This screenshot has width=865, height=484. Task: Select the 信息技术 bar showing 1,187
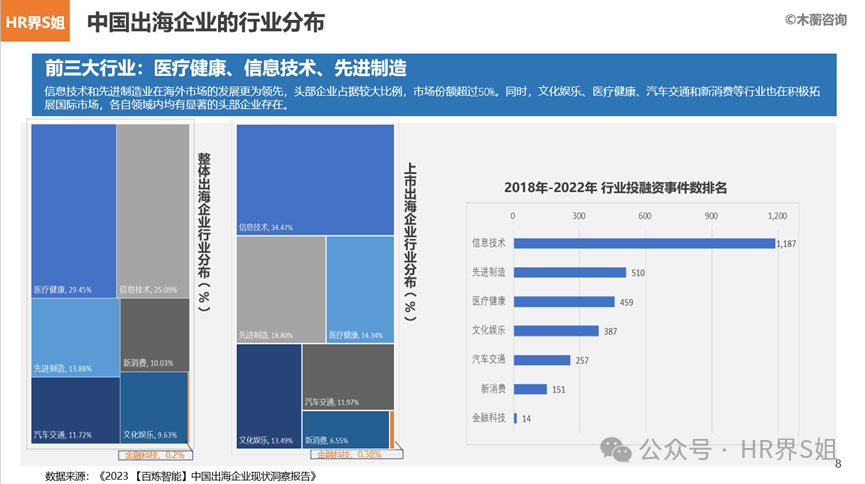[x=643, y=242]
